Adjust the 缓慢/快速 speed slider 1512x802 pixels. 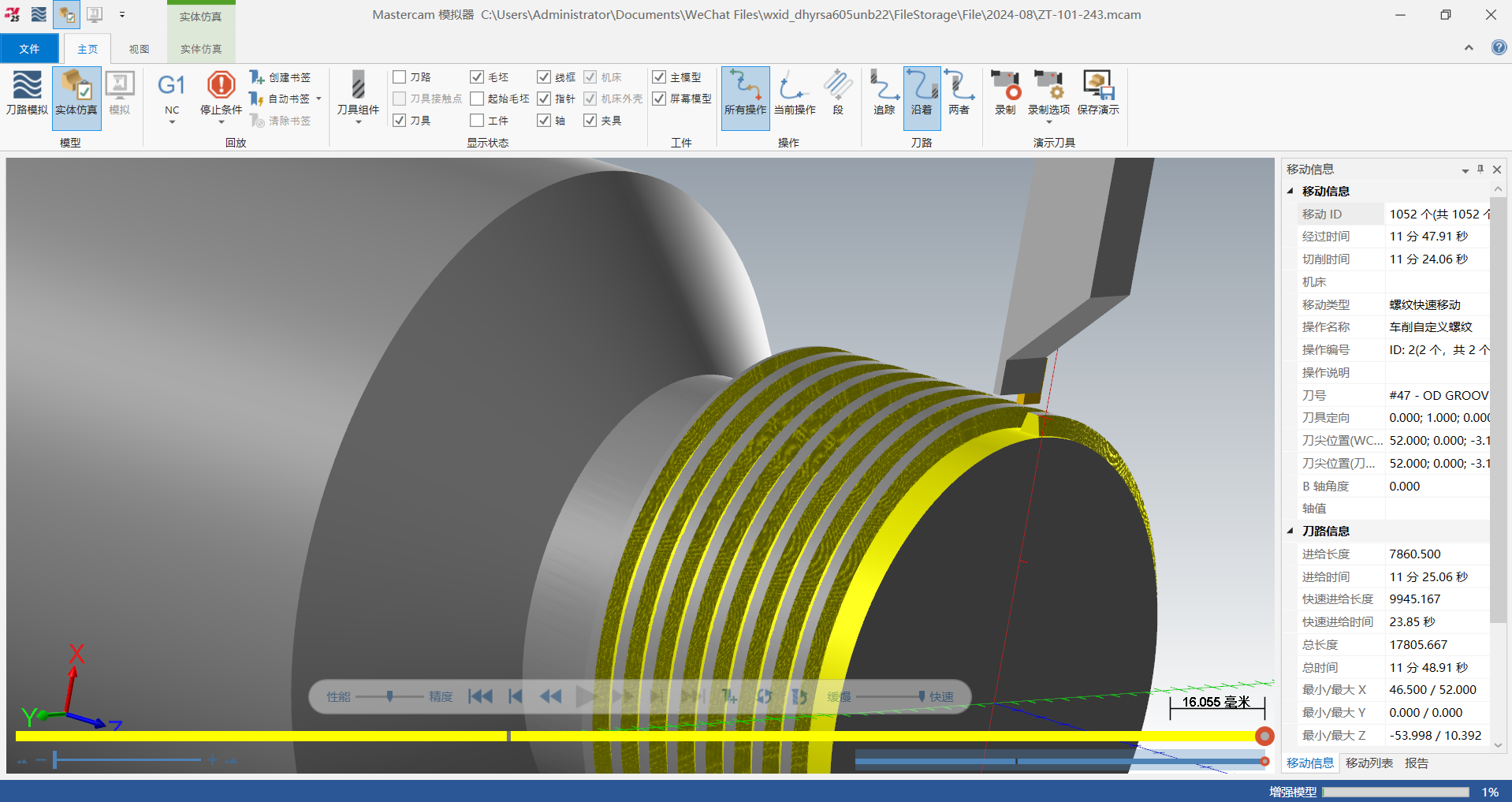891,696
